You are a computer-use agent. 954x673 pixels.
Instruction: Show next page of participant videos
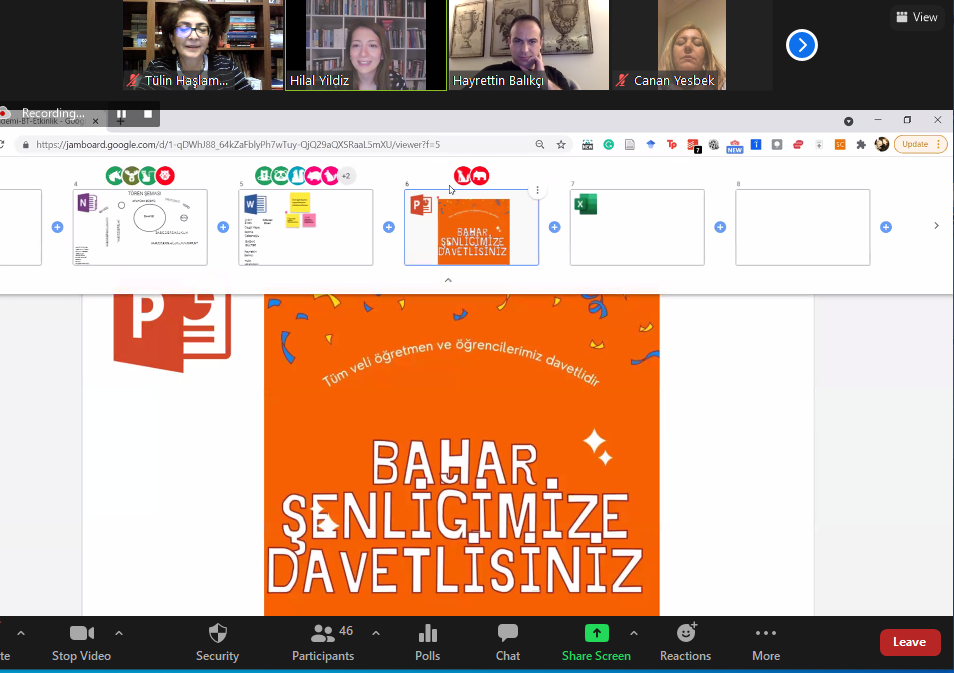[x=802, y=45]
